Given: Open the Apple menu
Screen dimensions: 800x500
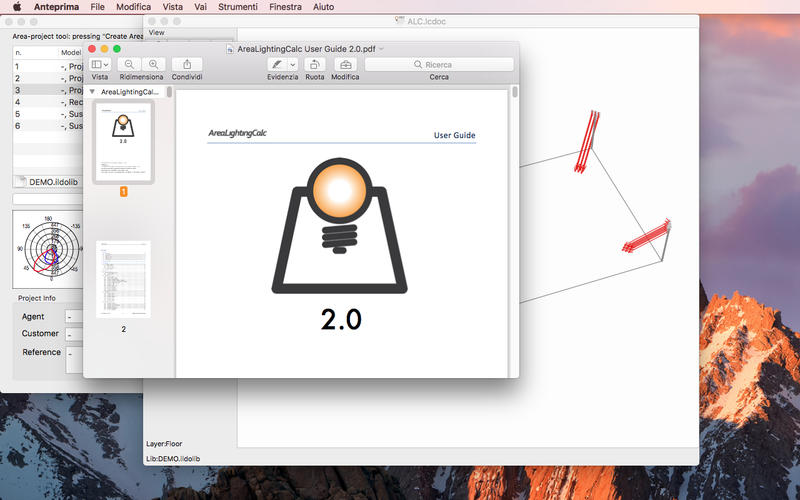Looking at the screenshot, I should (x=17, y=7).
